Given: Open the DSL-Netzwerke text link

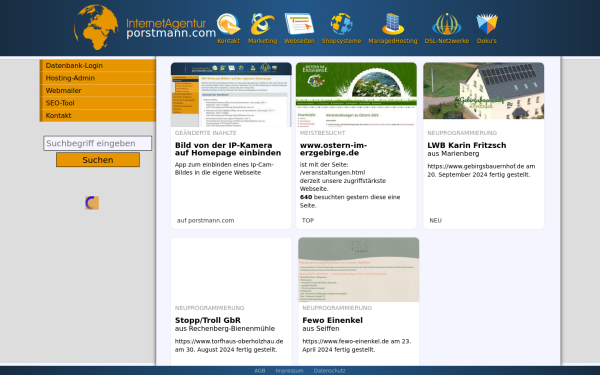Looking at the screenshot, I should [447, 41].
